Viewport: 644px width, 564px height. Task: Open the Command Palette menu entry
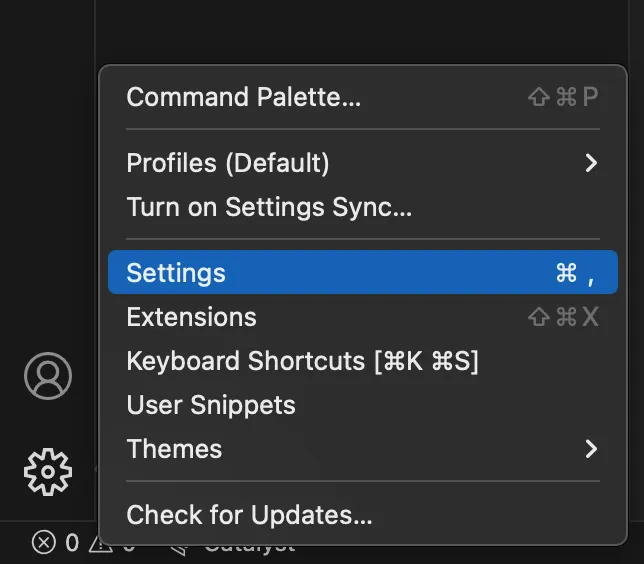(363, 97)
